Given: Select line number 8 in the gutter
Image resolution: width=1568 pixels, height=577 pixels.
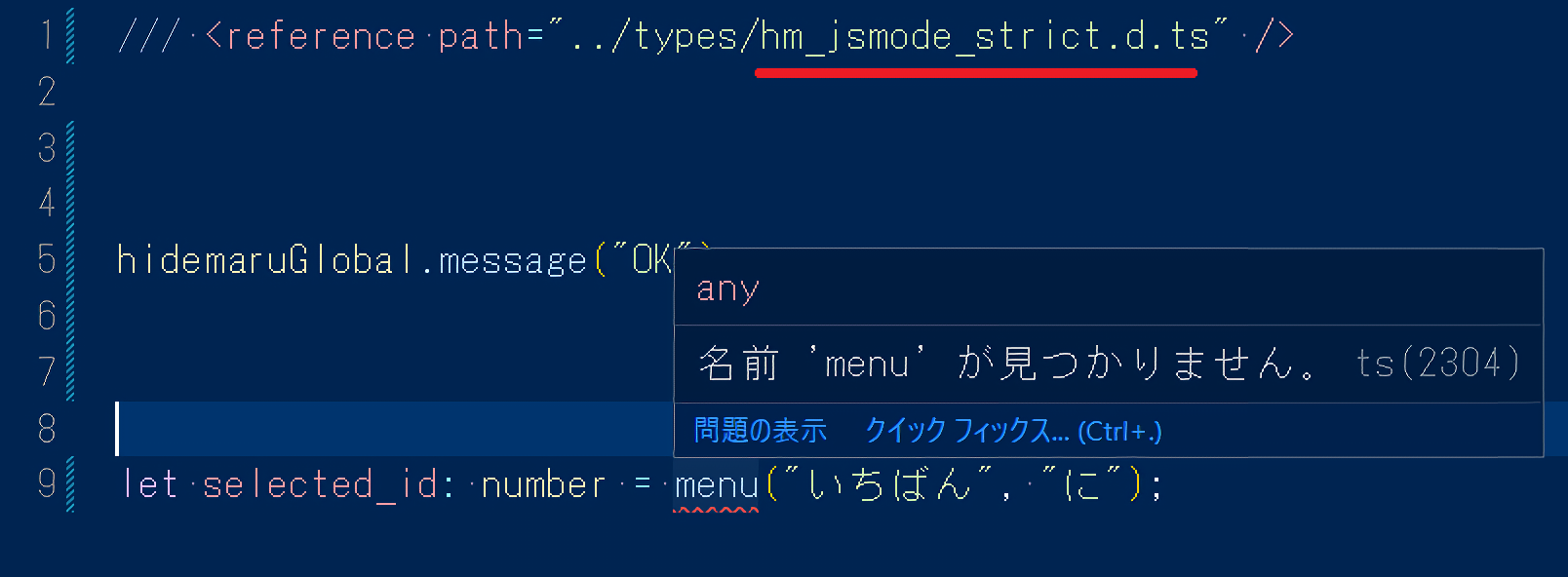Looking at the screenshot, I should click(46, 428).
